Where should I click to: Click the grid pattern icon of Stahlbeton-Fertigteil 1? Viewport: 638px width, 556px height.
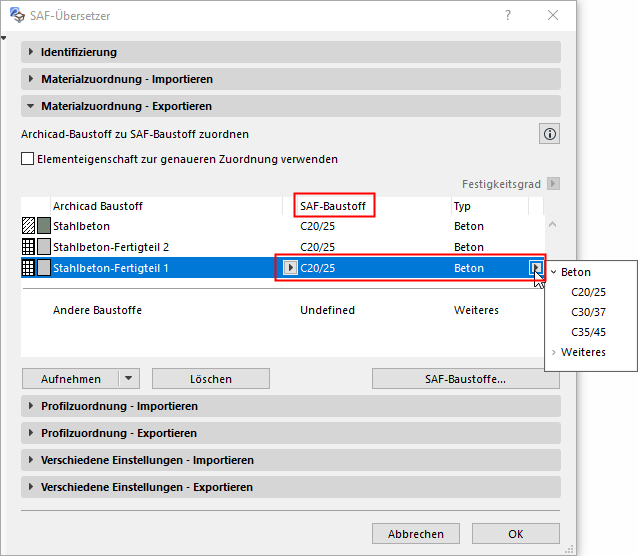[28, 268]
